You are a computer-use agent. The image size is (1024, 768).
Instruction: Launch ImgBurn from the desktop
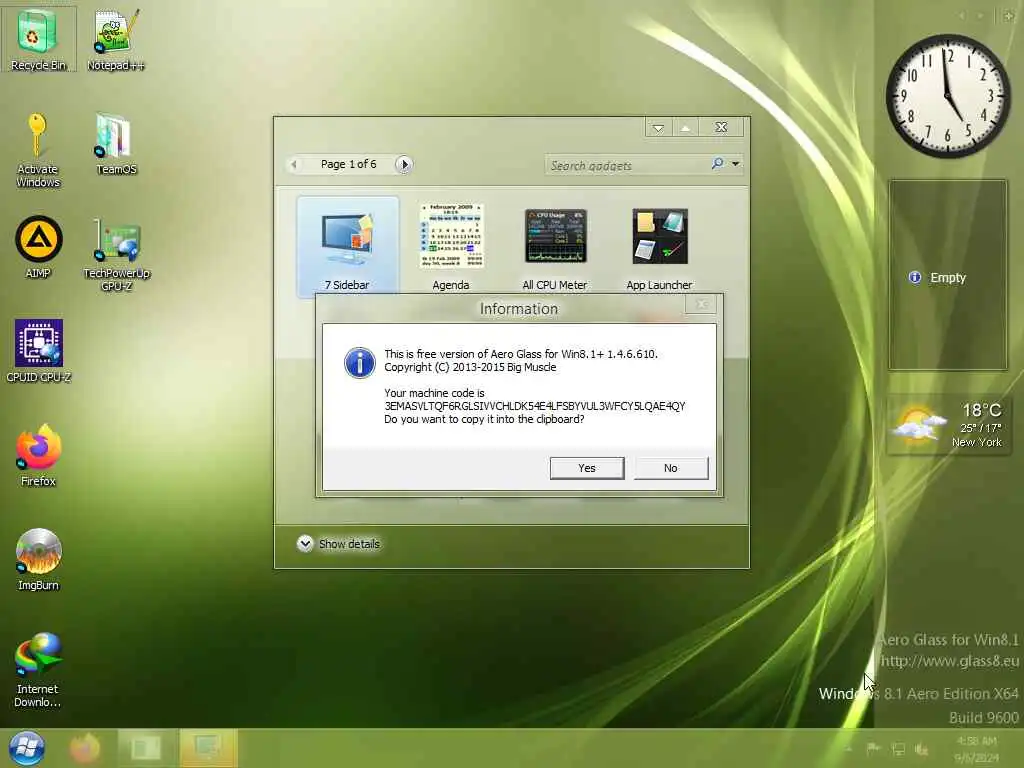(x=38, y=559)
